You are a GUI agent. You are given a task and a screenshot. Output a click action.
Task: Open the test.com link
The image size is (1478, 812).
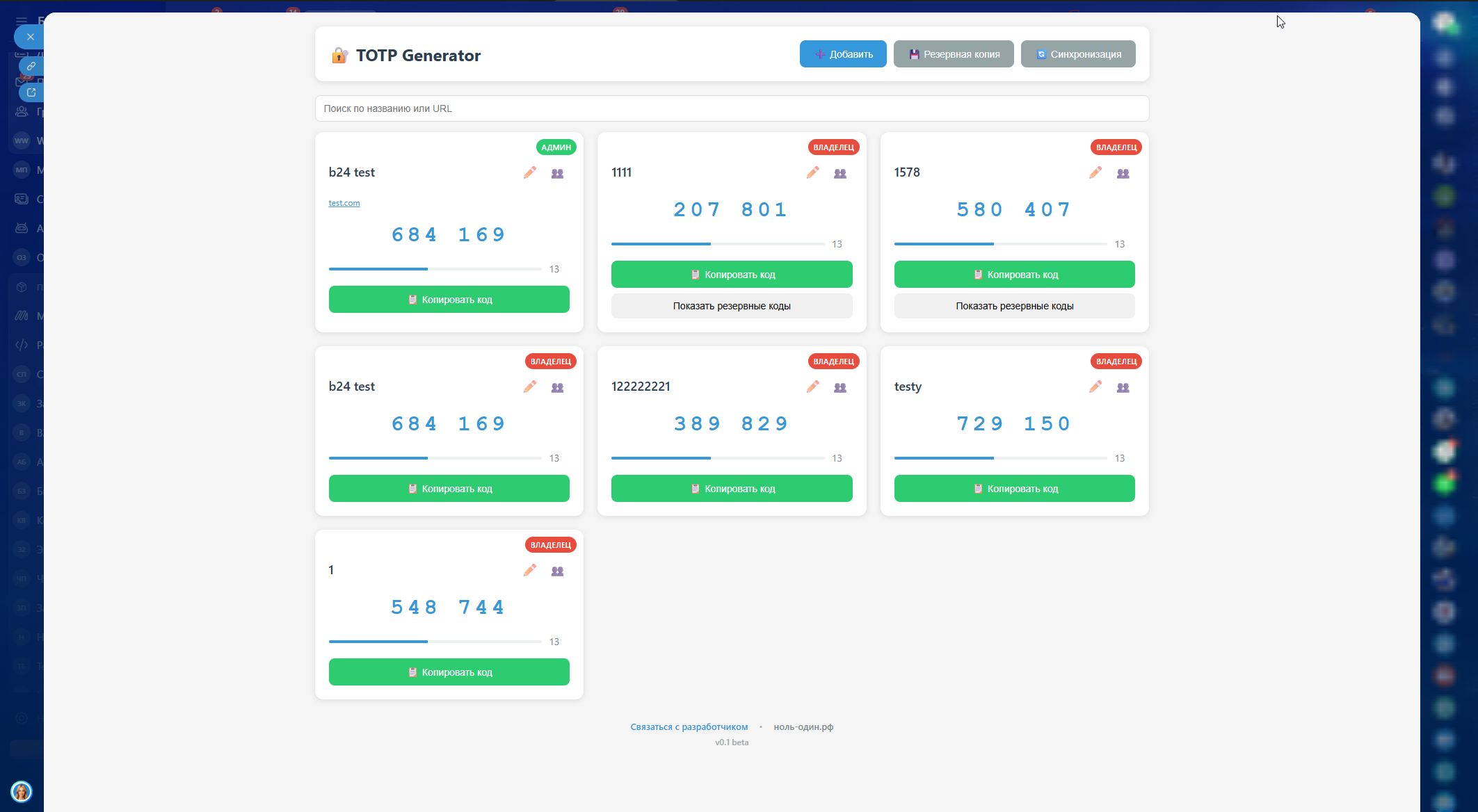[344, 203]
